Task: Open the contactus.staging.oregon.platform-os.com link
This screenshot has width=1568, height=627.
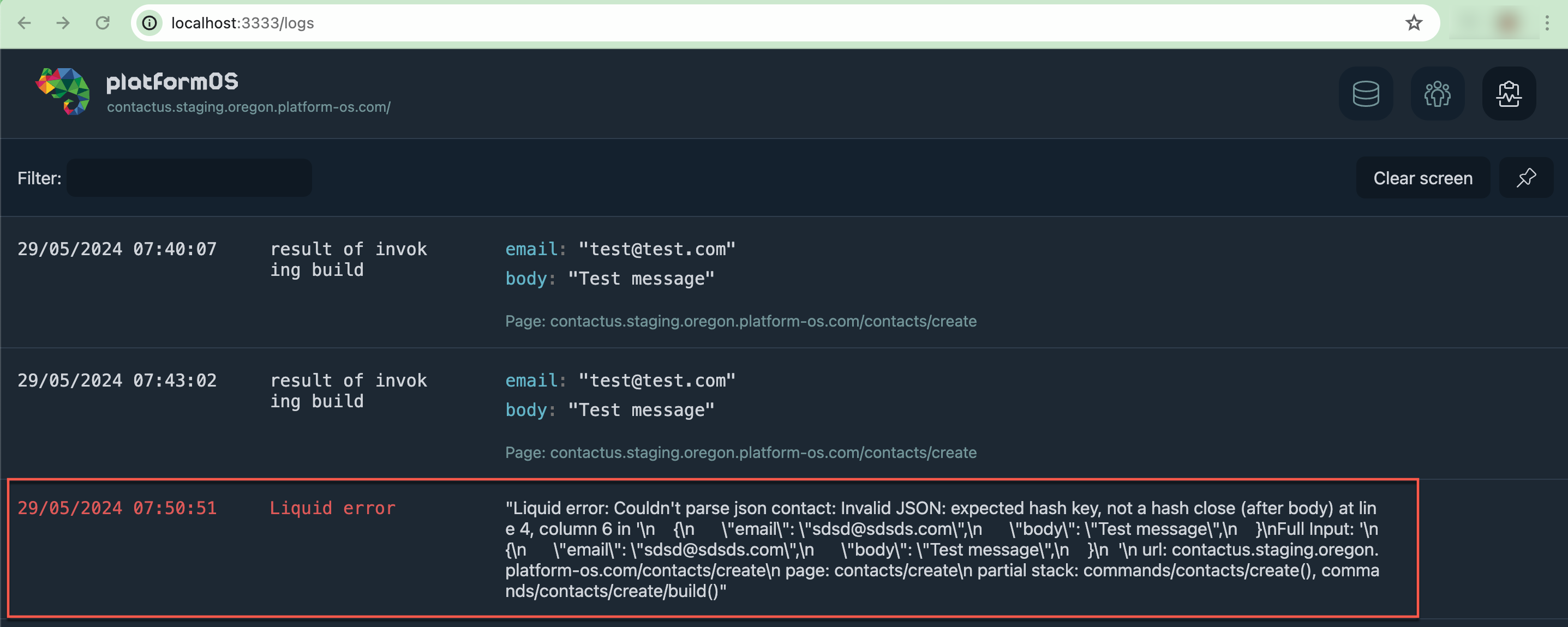Action: [x=249, y=107]
